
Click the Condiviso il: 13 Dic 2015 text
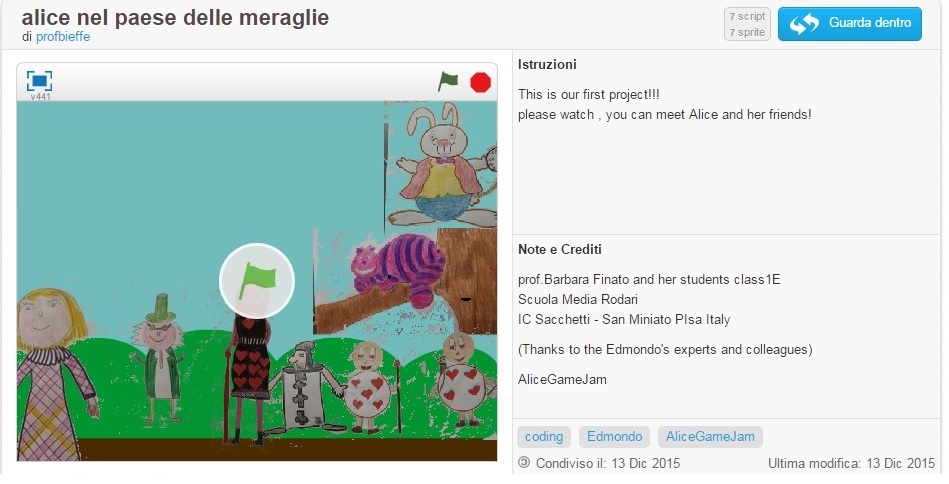coord(608,463)
